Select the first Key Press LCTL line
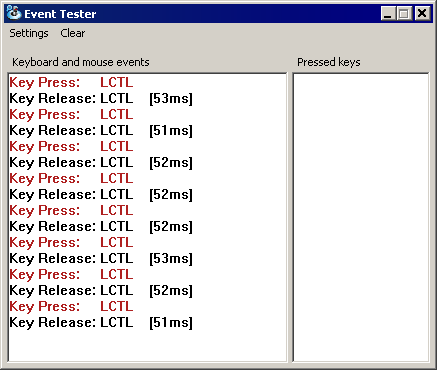The width and height of the screenshot is (437, 370). tap(71, 82)
